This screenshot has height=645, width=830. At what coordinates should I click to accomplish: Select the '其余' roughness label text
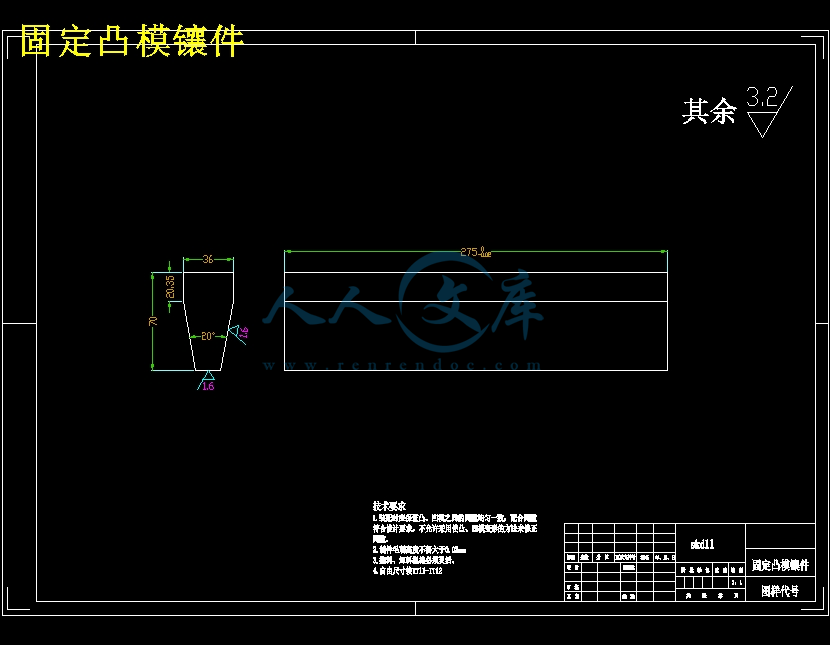click(709, 111)
